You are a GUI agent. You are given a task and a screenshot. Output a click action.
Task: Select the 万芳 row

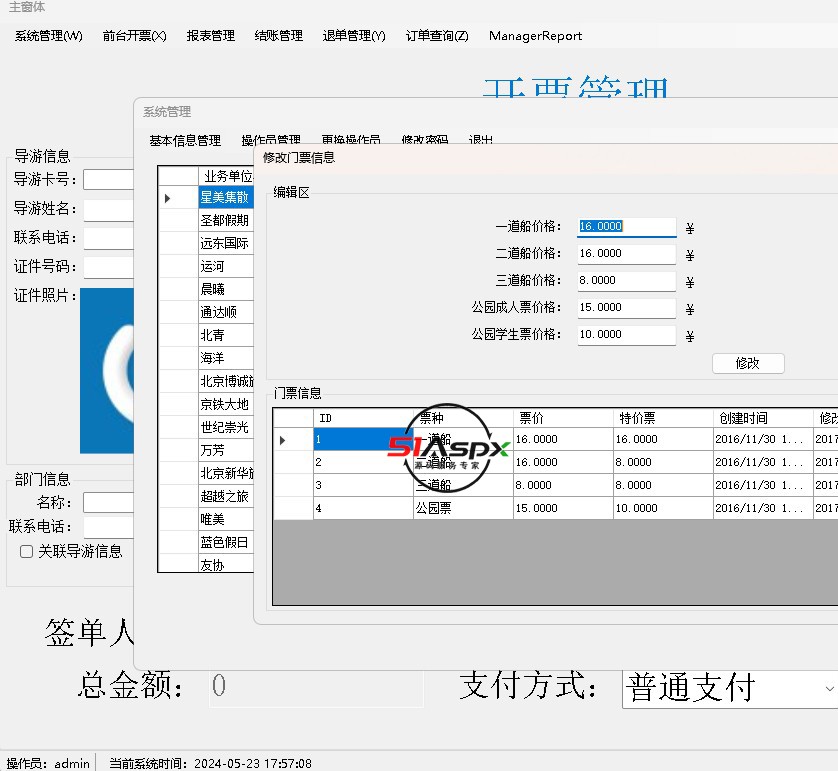click(x=226, y=450)
